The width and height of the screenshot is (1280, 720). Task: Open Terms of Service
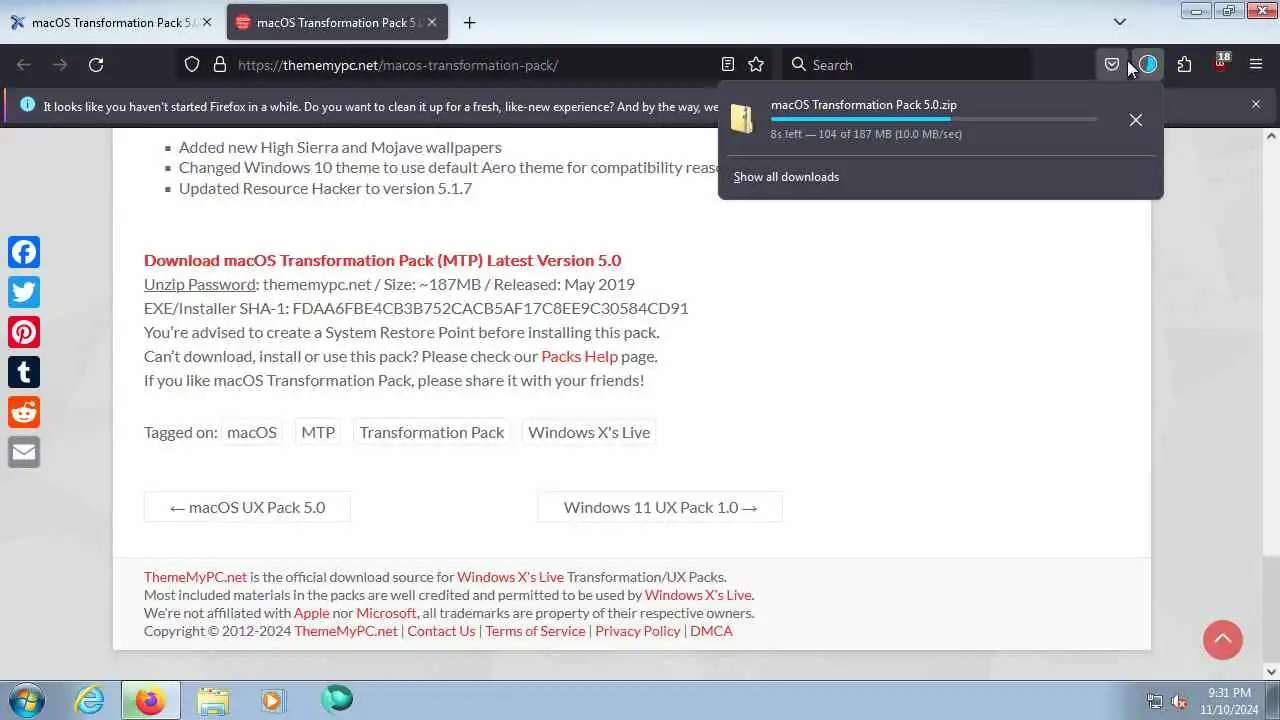pos(535,631)
